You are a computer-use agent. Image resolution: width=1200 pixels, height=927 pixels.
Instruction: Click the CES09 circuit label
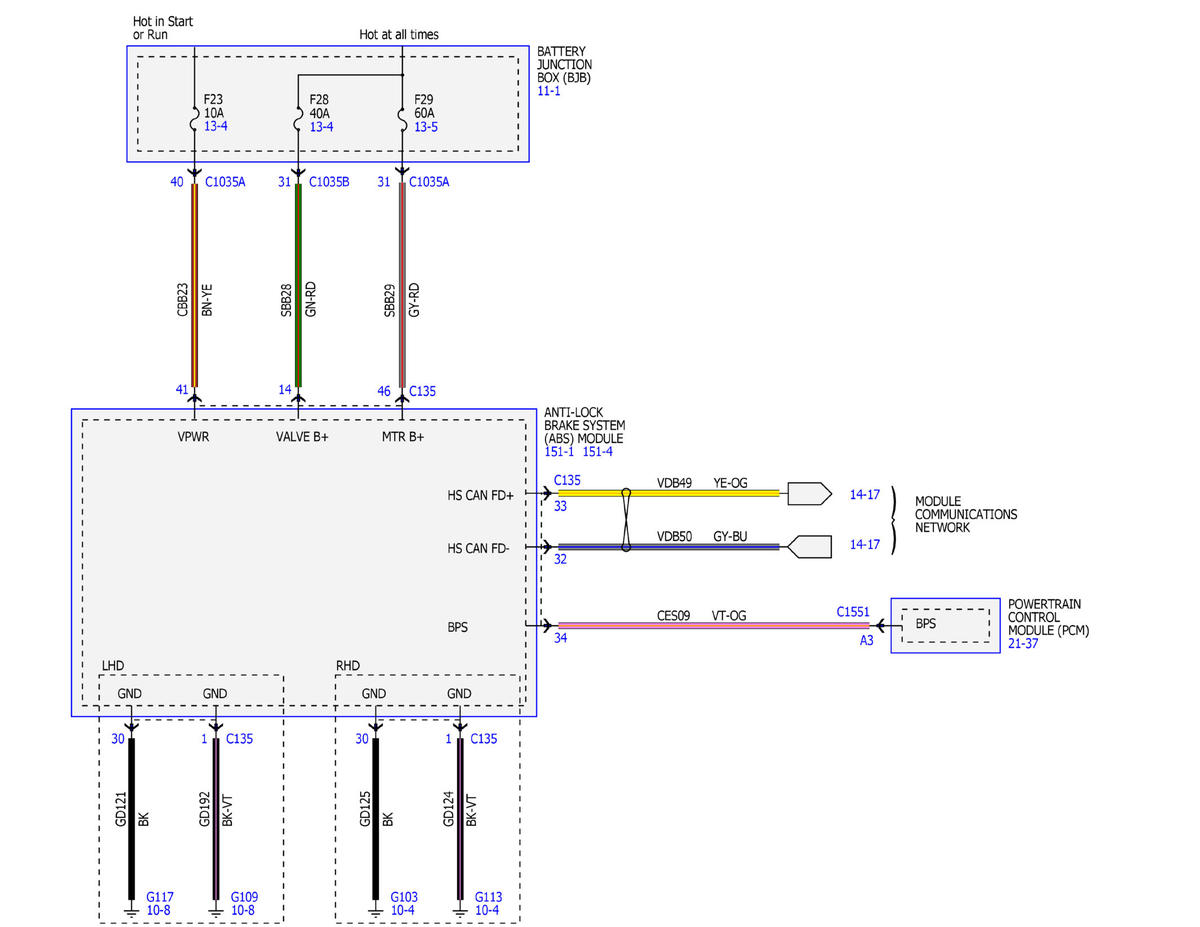click(672, 616)
